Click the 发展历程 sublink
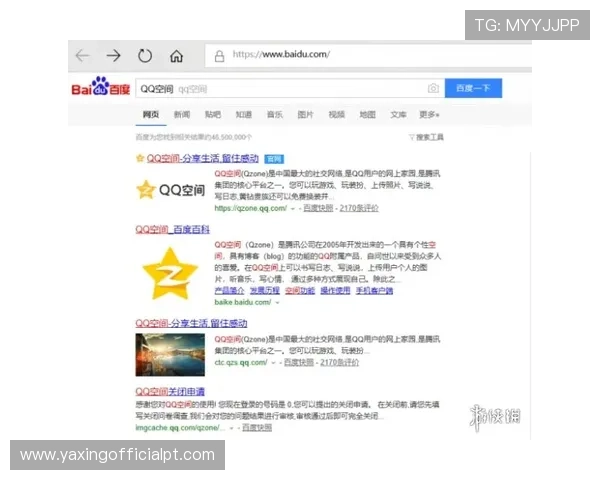The width and height of the screenshot is (600, 480). pyautogui.click(x=265, y=291)
